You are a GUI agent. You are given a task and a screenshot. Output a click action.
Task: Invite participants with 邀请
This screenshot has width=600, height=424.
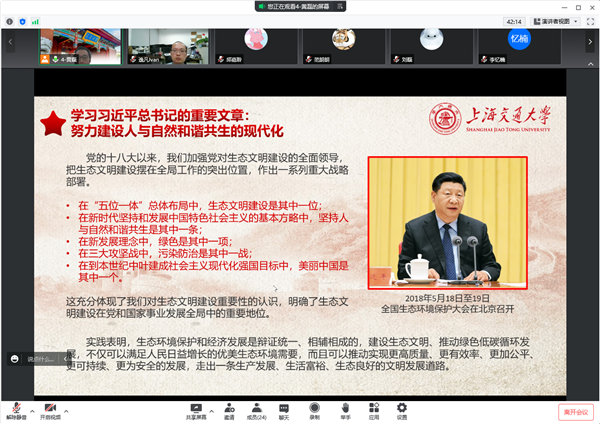(229, 411)
